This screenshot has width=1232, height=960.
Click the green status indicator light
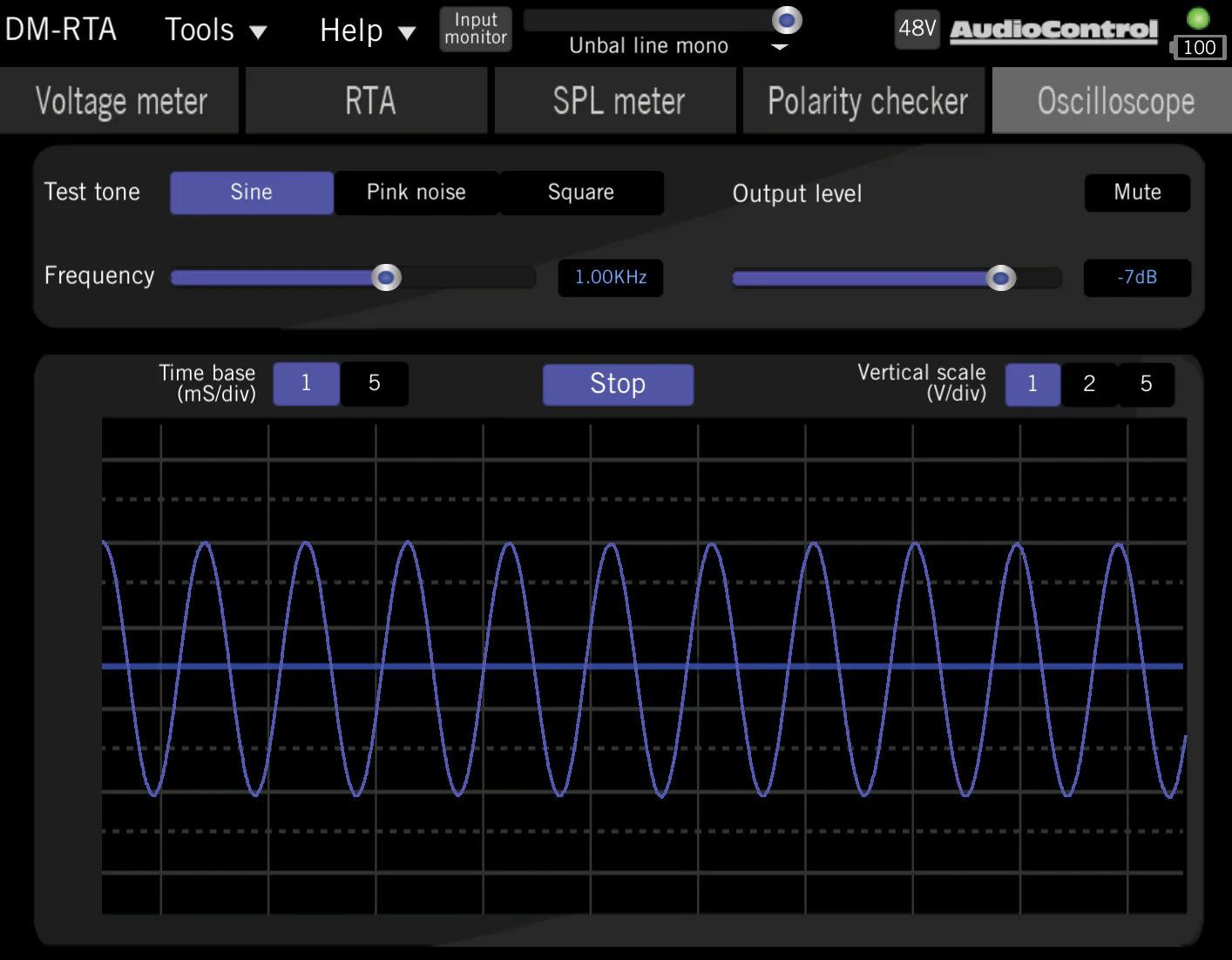(1198, 17)
